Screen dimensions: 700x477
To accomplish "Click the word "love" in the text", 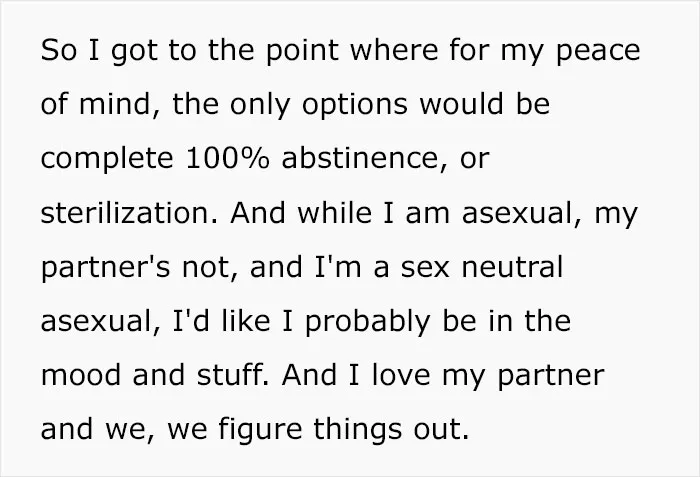I will 401,375.
